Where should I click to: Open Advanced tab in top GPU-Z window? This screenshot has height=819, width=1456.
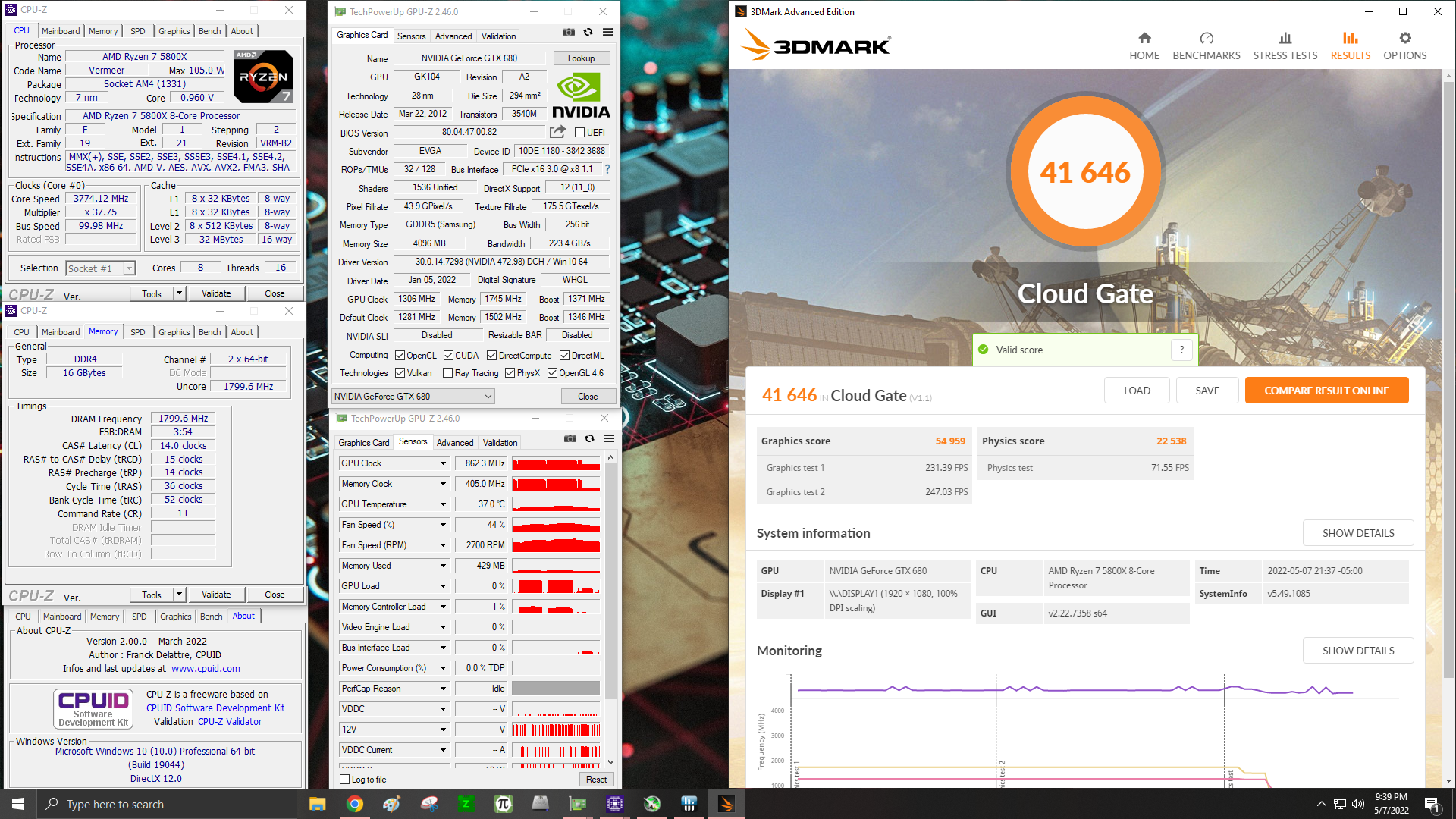[453, 36]
